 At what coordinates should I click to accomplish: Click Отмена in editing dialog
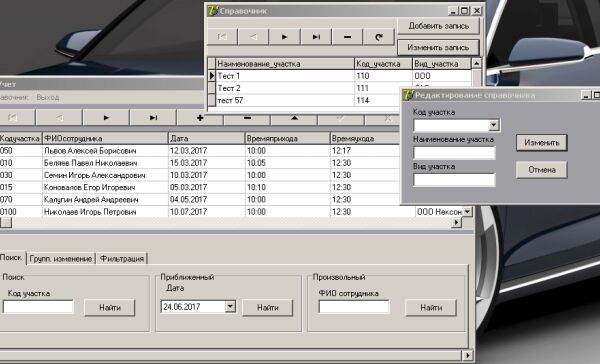[x=542, y=170]
